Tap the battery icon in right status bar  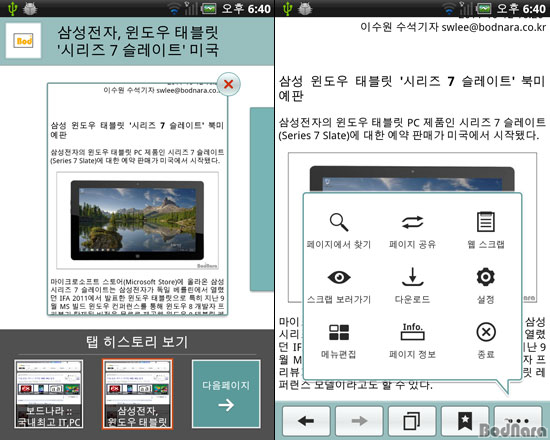(484, 8)
